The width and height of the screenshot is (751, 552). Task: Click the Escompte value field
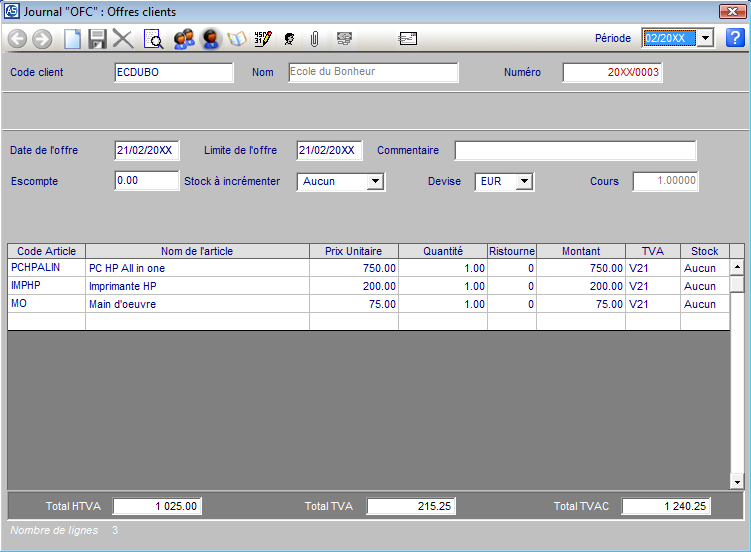coord(147,181)
